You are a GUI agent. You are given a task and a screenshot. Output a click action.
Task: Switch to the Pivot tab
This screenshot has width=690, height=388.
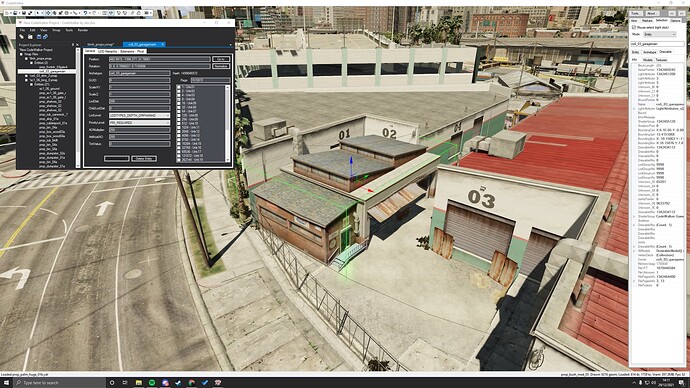pos(141,51)
